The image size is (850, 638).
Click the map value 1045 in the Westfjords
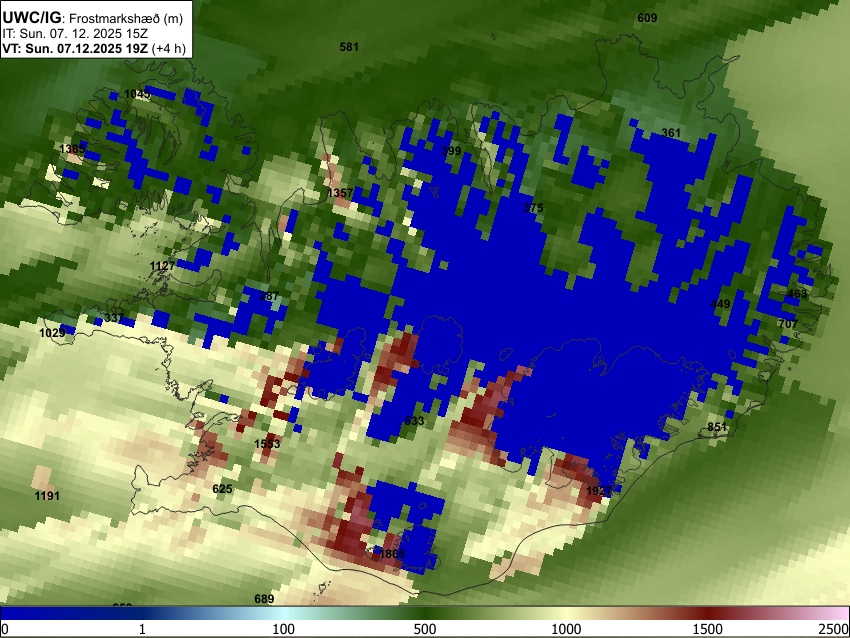[137, 94]
